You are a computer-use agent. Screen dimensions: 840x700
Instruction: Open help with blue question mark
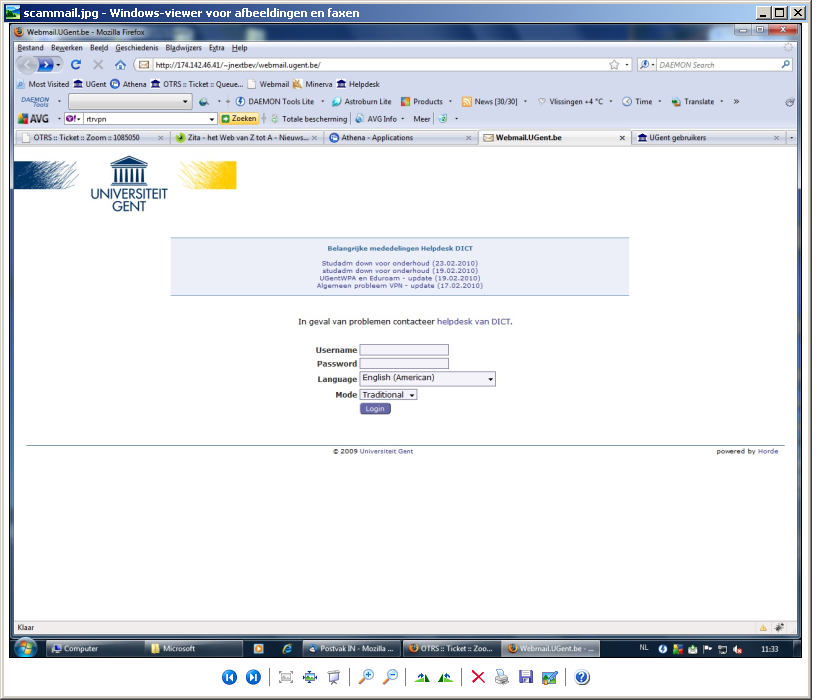582,677
